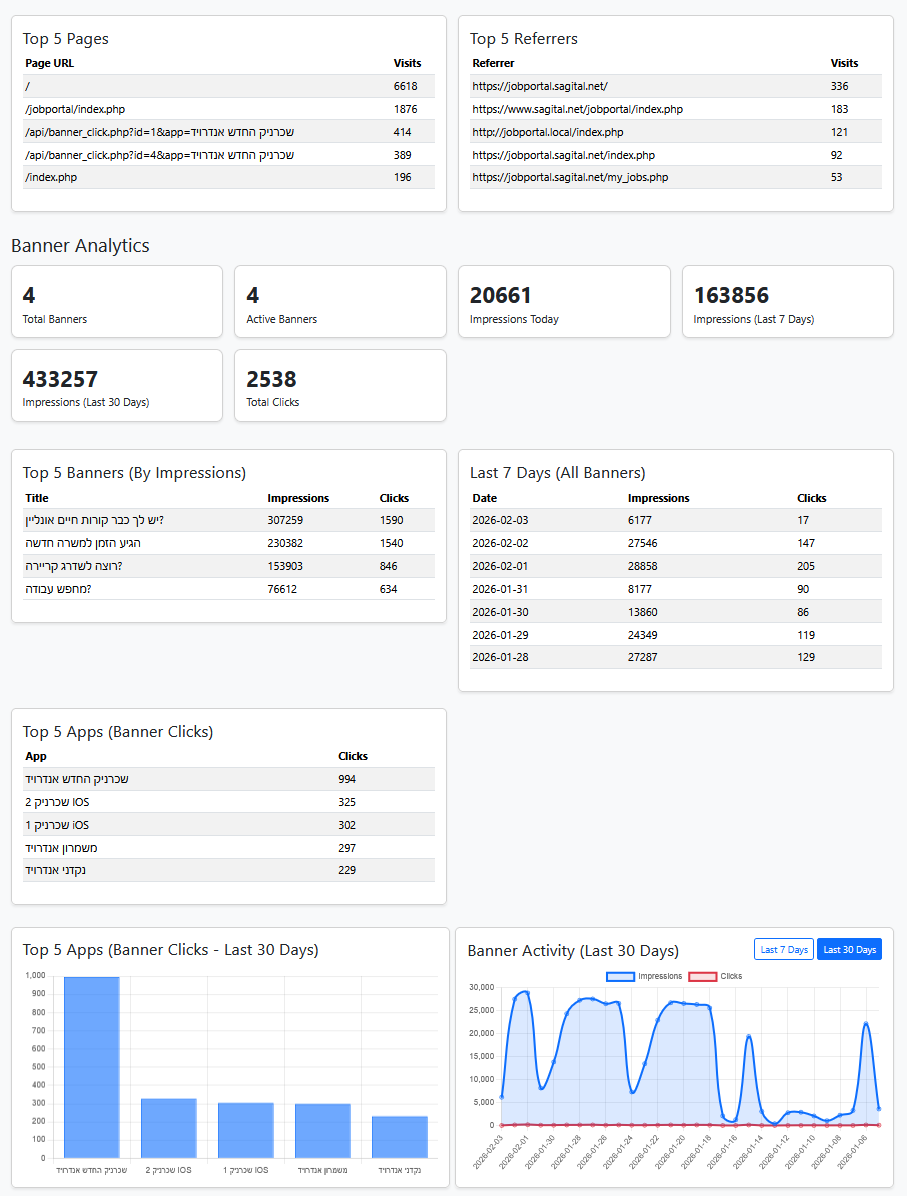Click the 336 referrer visits value

pyautogui.click(x=839, y=86)
